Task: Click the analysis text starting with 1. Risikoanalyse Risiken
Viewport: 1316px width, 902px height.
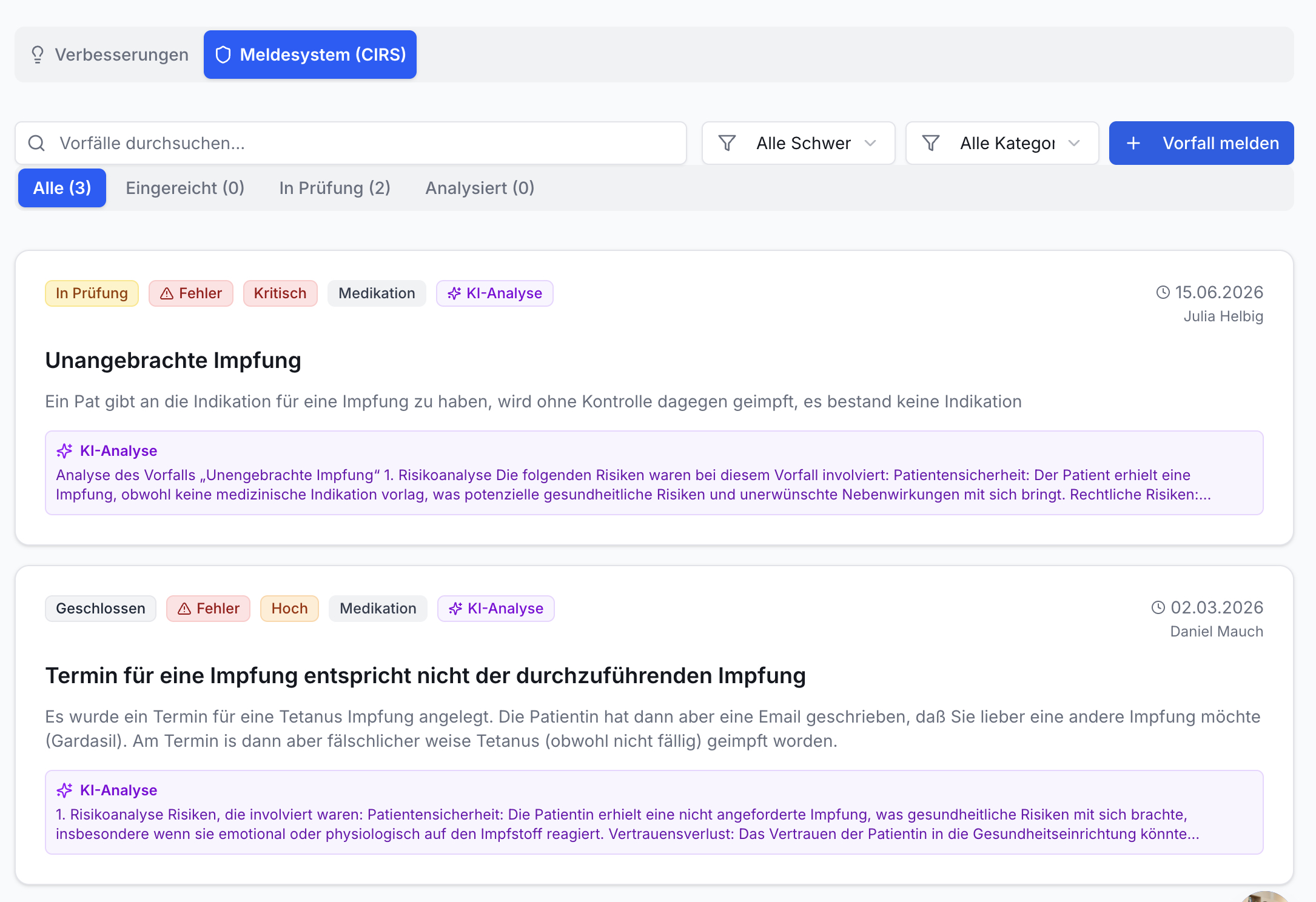Action: (628, 824)
